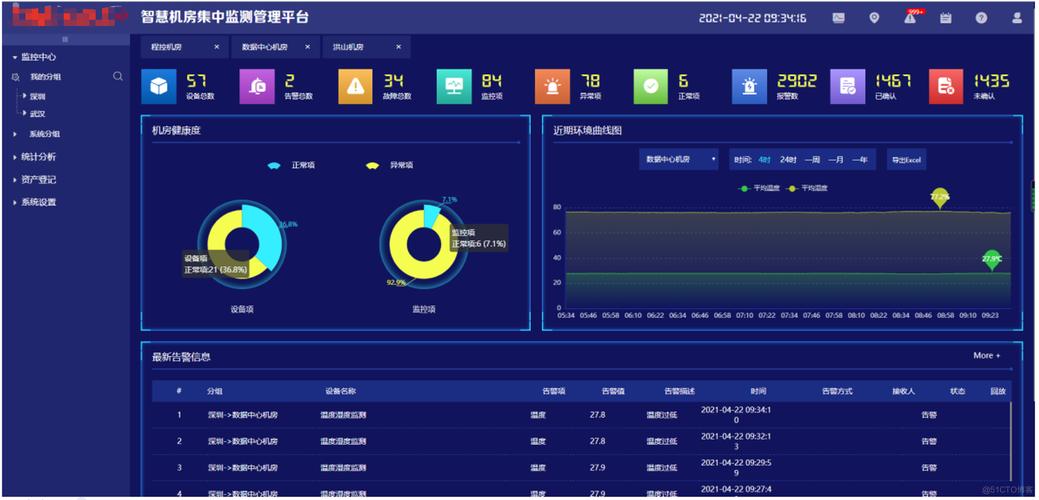Expand the 武汉 tree node
1039x500 pixels.
pos(25,113)
